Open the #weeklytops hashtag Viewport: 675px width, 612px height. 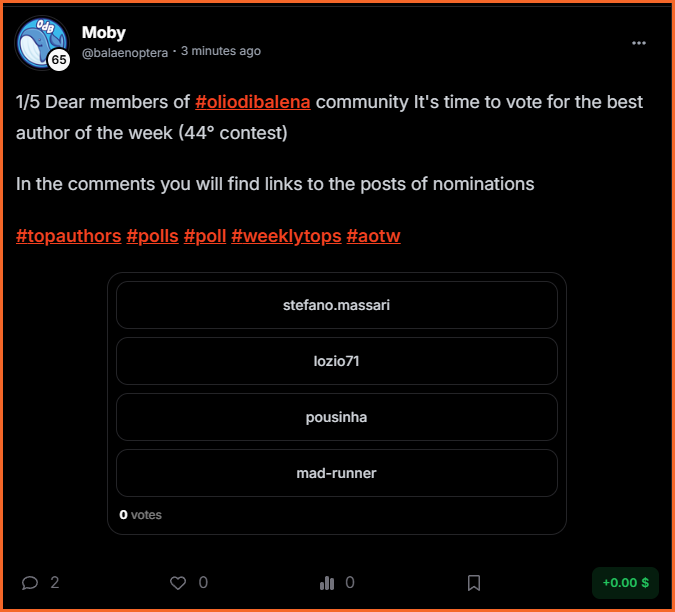pyautogui.click(x=286, y=236)
